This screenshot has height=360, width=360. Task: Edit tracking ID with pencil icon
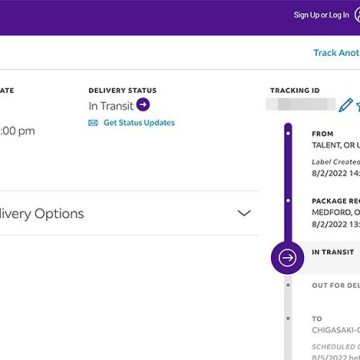click(346, 105)
